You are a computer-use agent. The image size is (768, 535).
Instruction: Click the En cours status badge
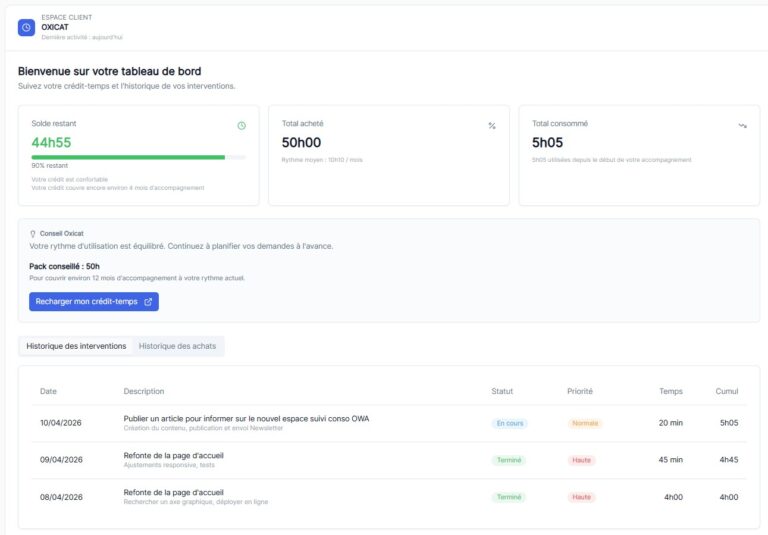click(509, 423)
